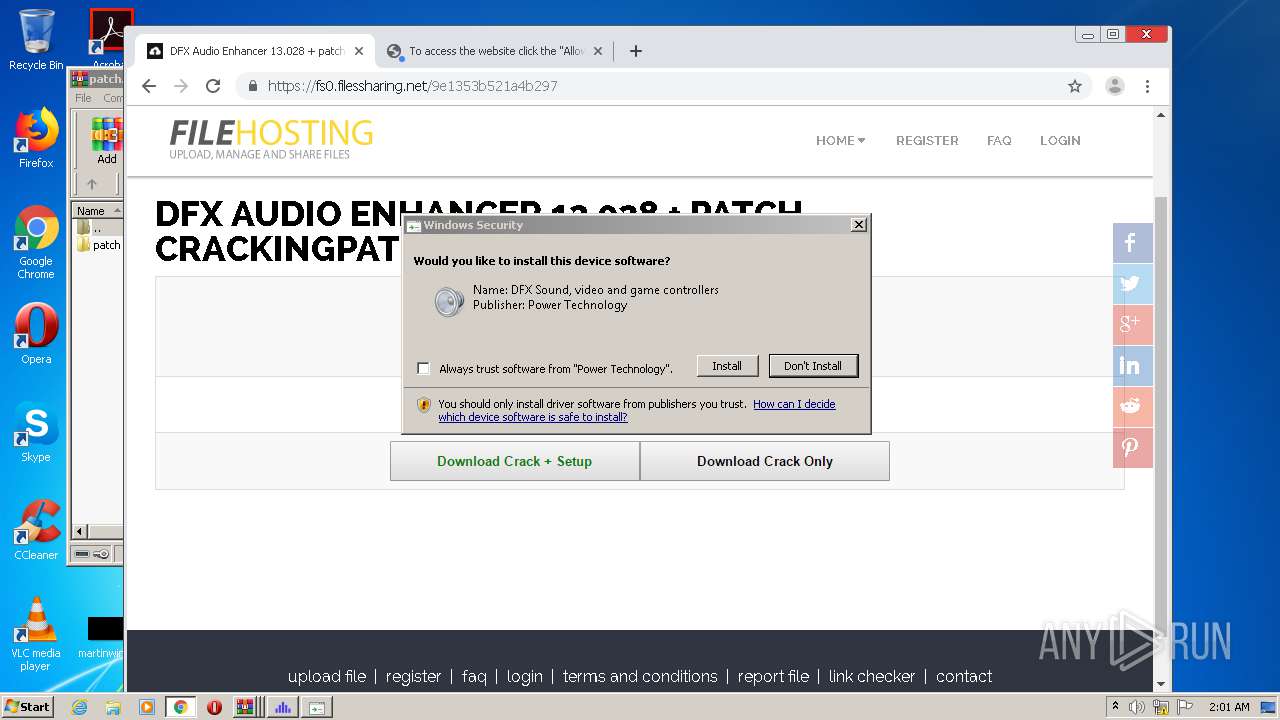
Task: Open 'contact' footer link
Action: pyautogui.click(x=964, y=677)
